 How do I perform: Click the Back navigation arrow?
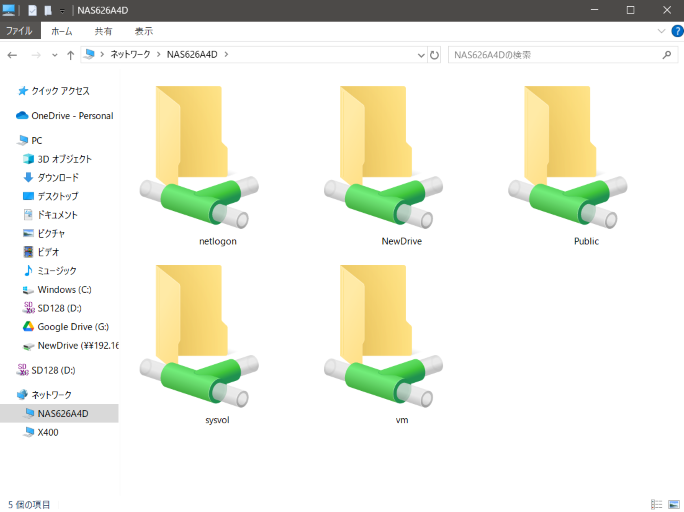12,55
